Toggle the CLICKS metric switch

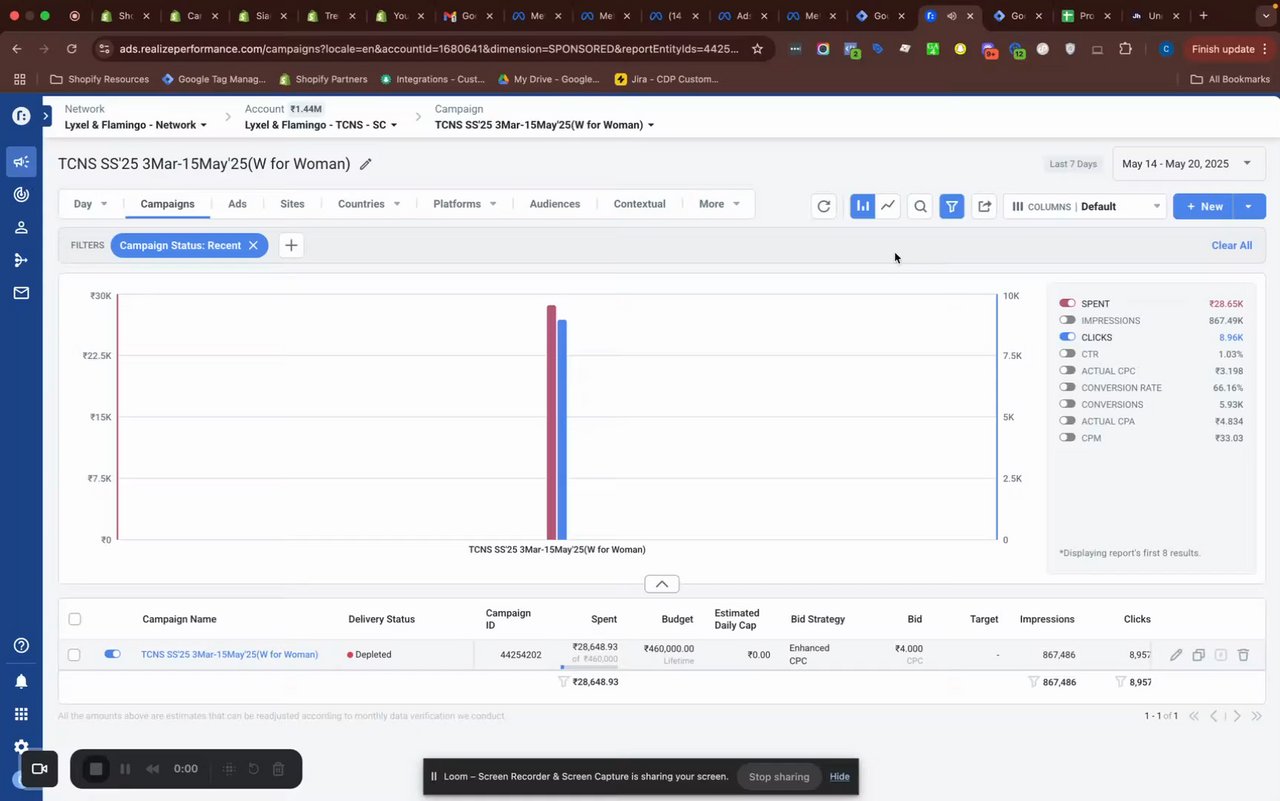click(1067, 337)
